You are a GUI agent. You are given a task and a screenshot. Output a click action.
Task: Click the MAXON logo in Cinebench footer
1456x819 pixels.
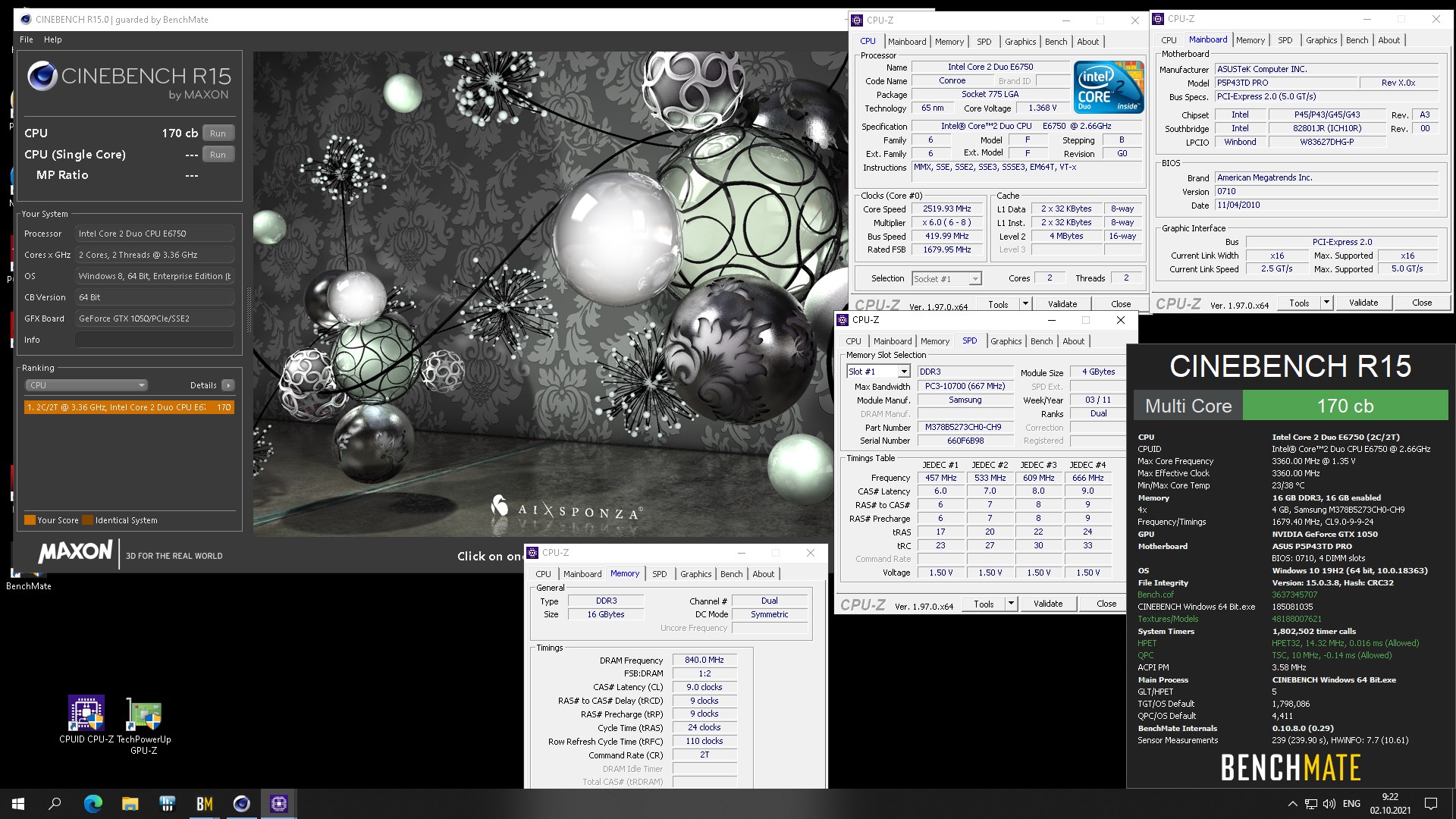point(75,552)
